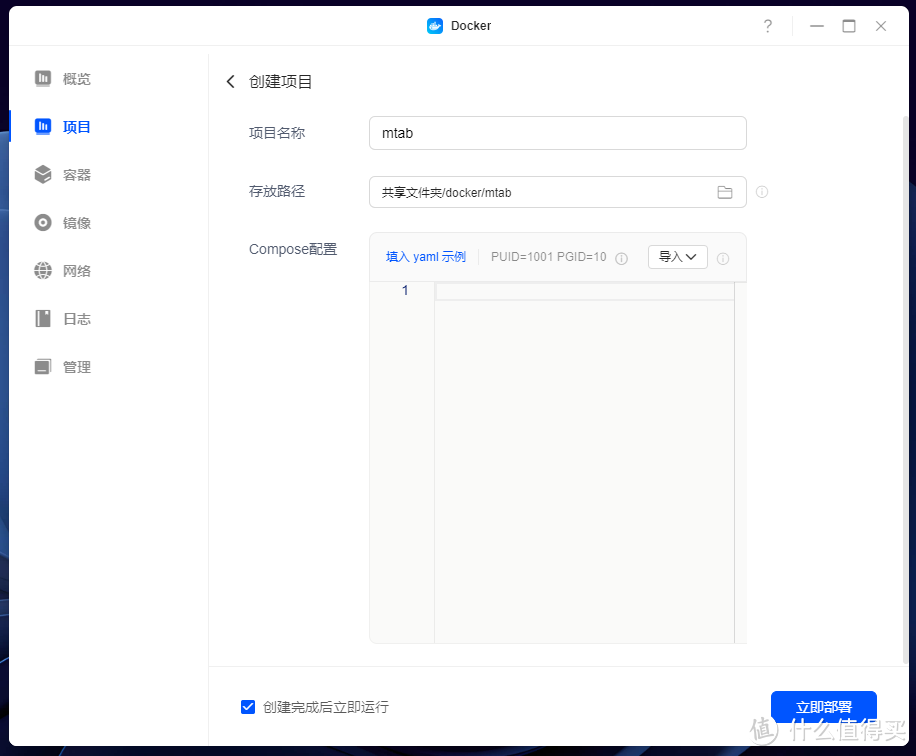The height and width of the screenshot is (756, 916).
Task: Switch to the 项目 section in sidebar
Action: [42, 126]
